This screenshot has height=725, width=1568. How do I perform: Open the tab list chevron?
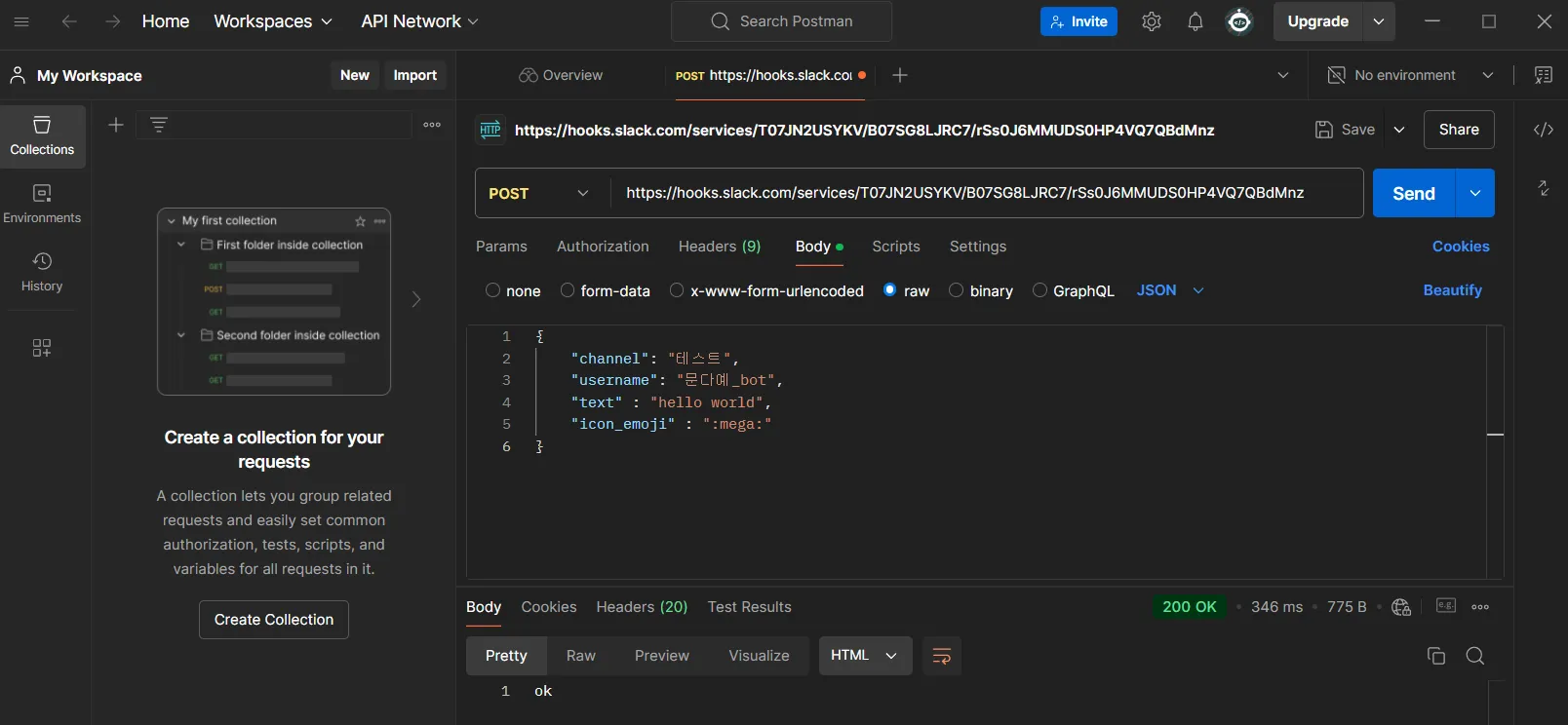click(x=1283, y=75)
